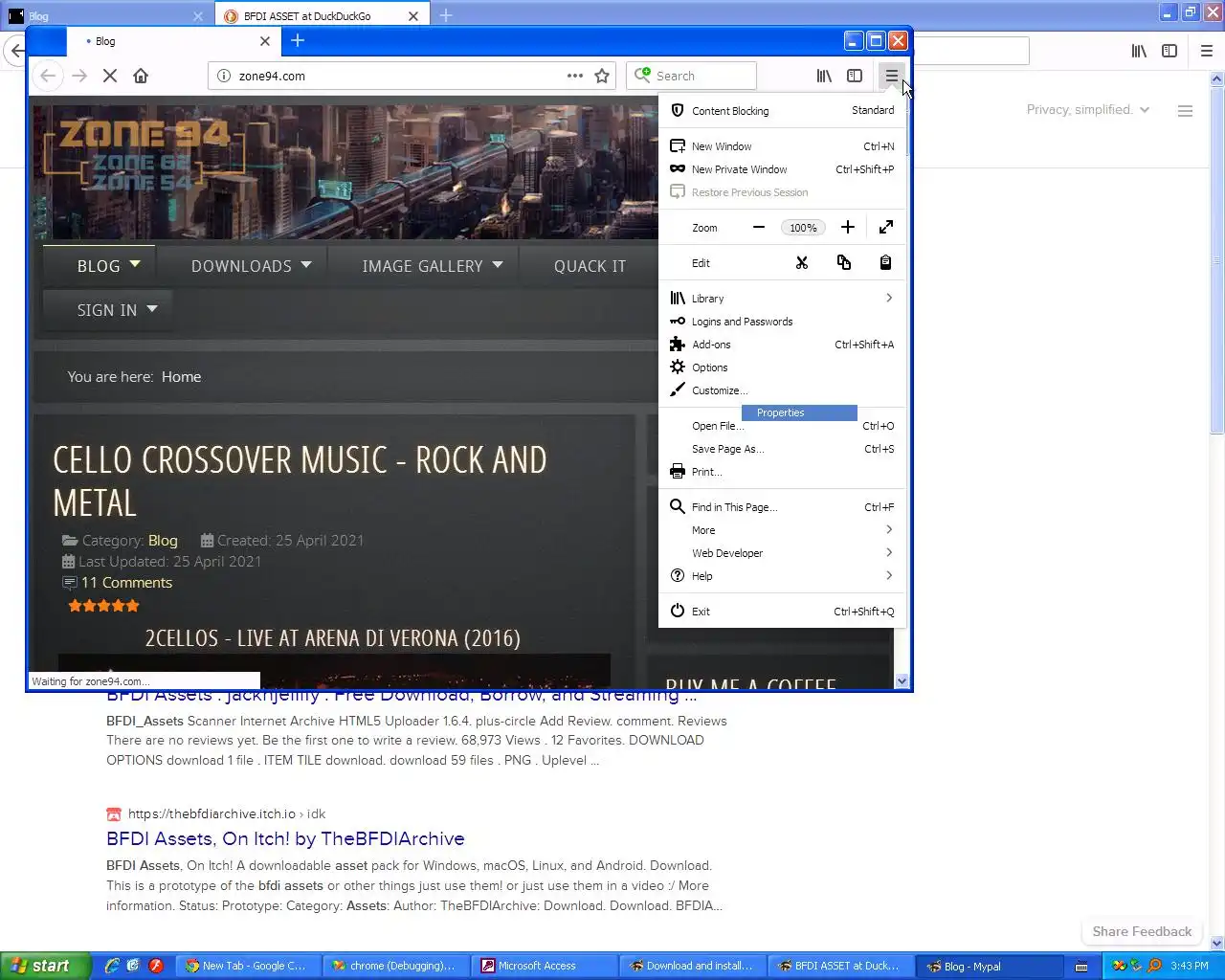This screenshot has width=1225, height=980.
Task: Zoom out with the minus button
Action: [759, 227]
